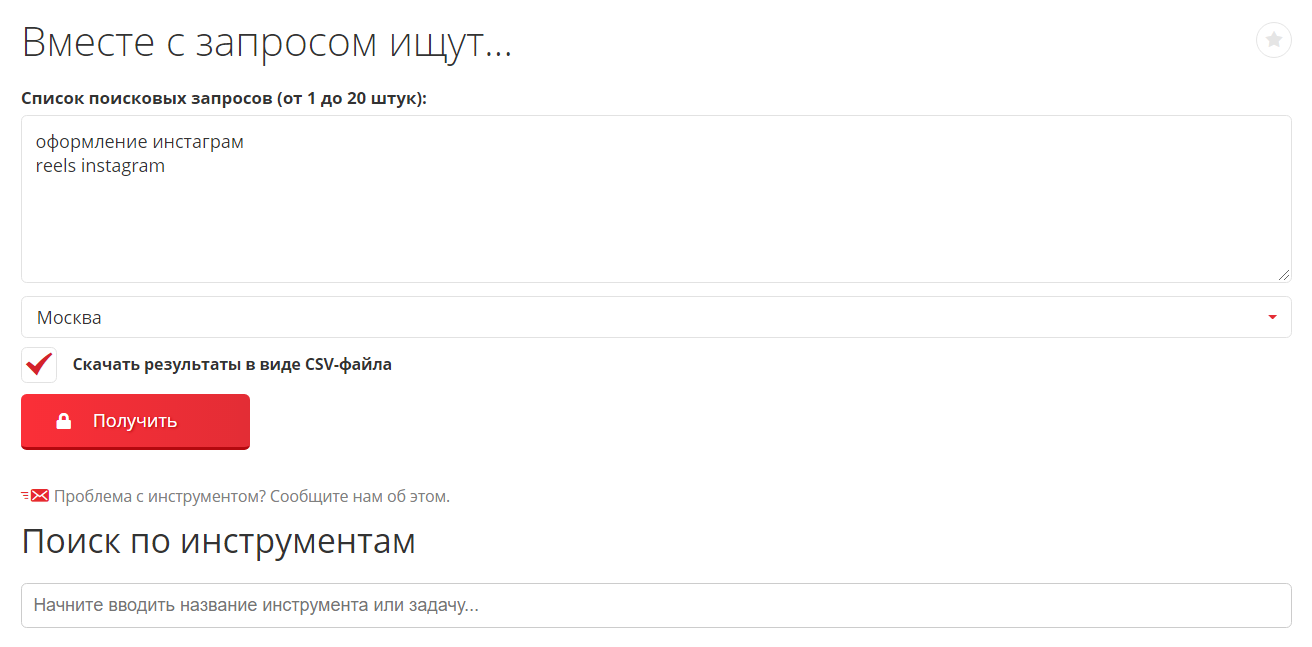Click the Вместе с запросом ищут heading
The height and width of the screenshot is (647, 1312).
(267, 43)
